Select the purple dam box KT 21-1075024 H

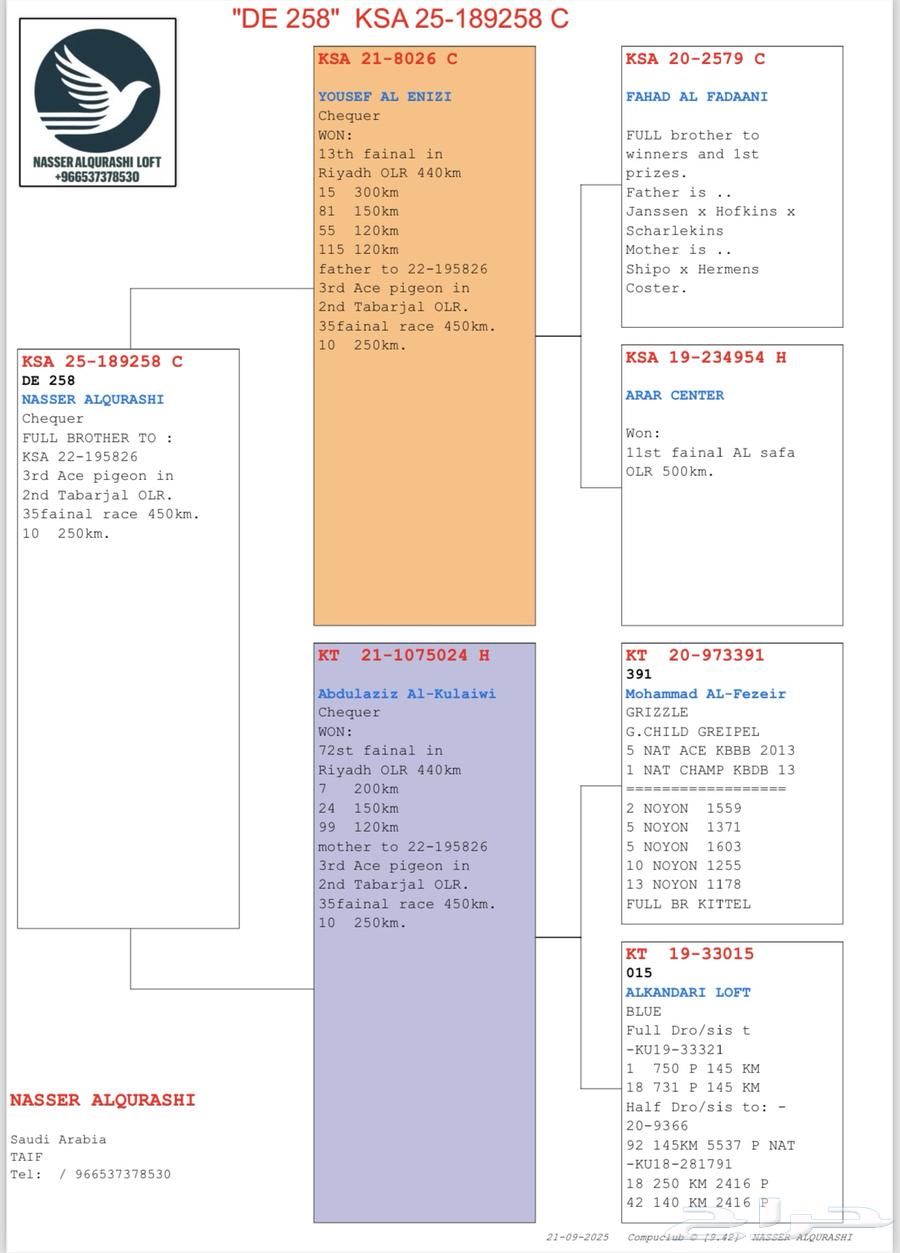click(x=424, y=1050)
